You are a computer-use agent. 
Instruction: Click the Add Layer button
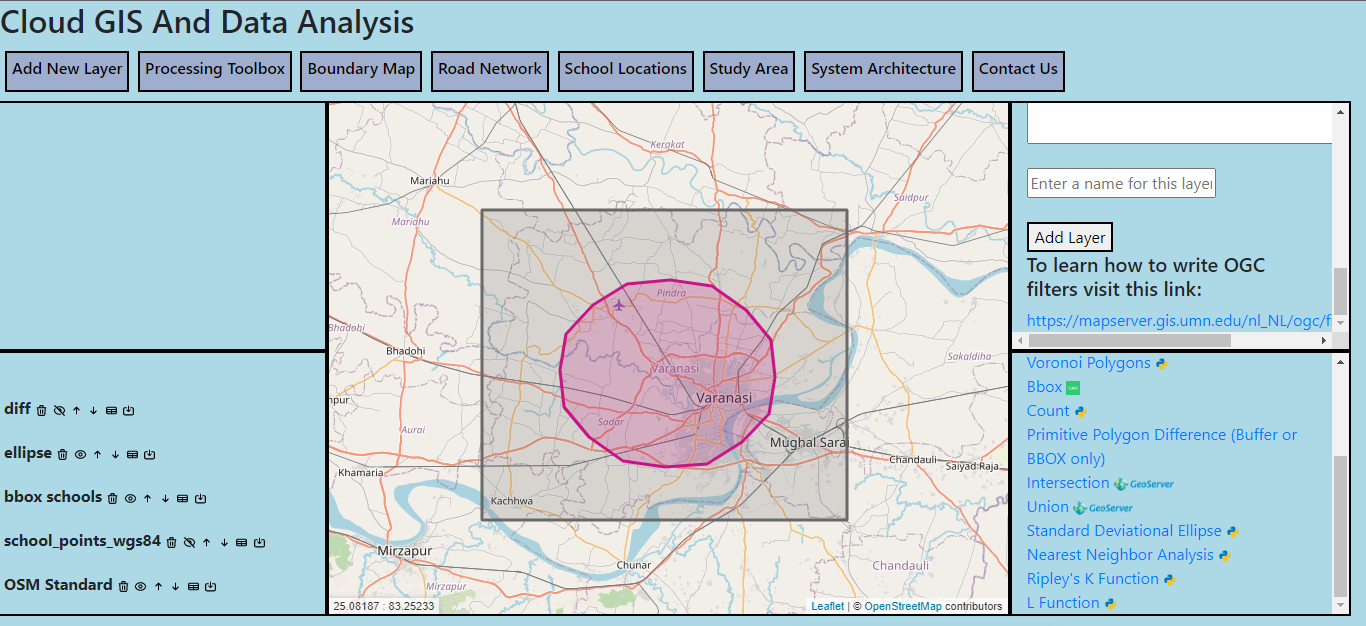(1069, 237)
